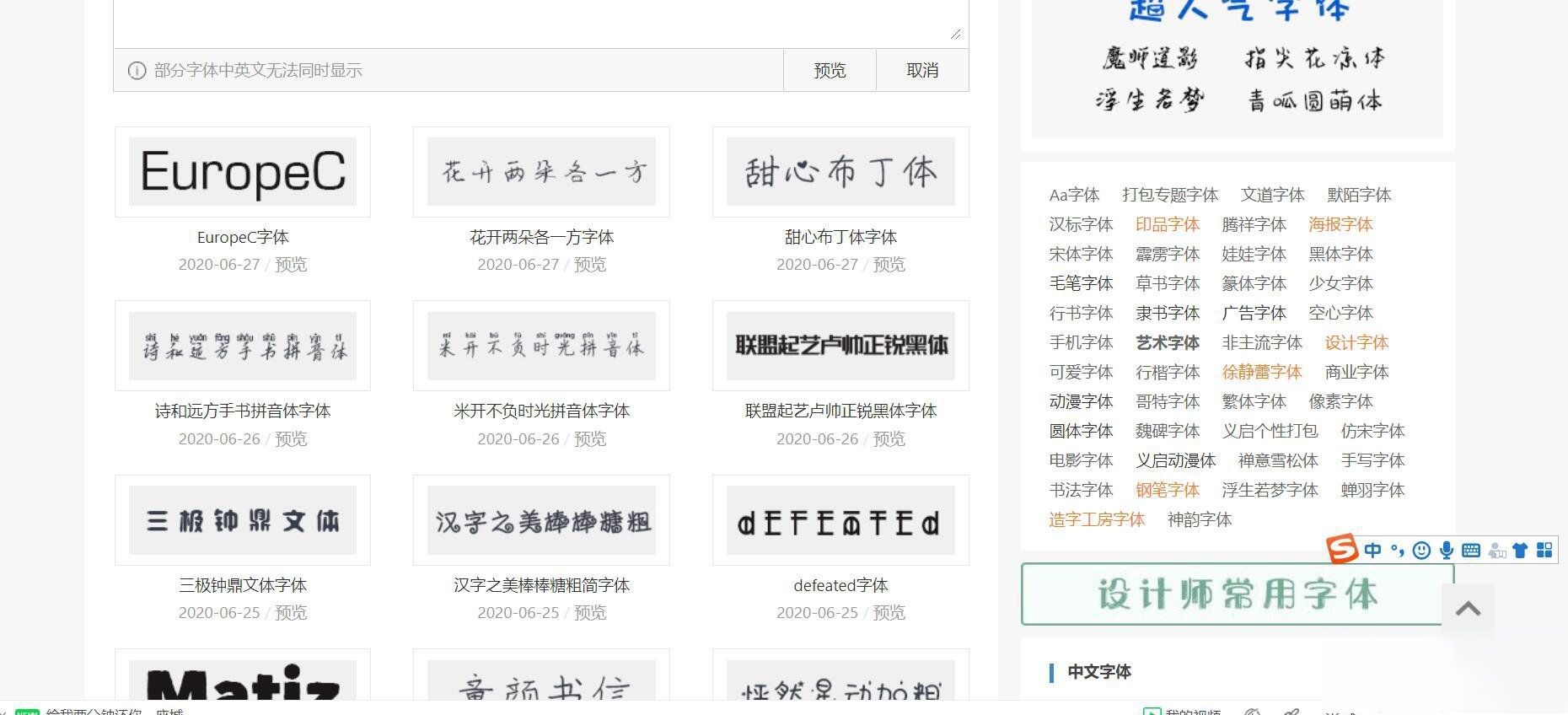The height and width of the screenshot is (715, 1568).
Task: Toggle punctuation mode in Sogou bar
Action: (x=1397, y=551)
